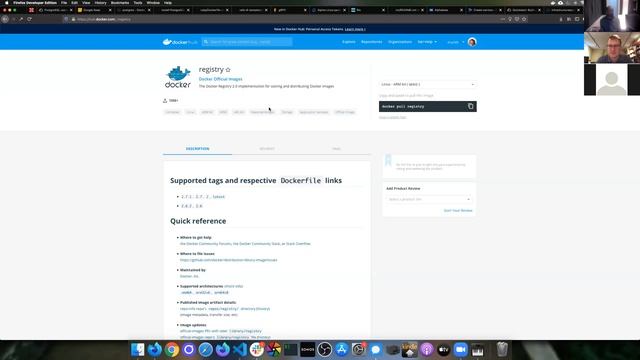The width and height of the screenshot is (640, 360).
Task: Open the Explore link in Docker Hub navbar
Action: tap(349, 42)
